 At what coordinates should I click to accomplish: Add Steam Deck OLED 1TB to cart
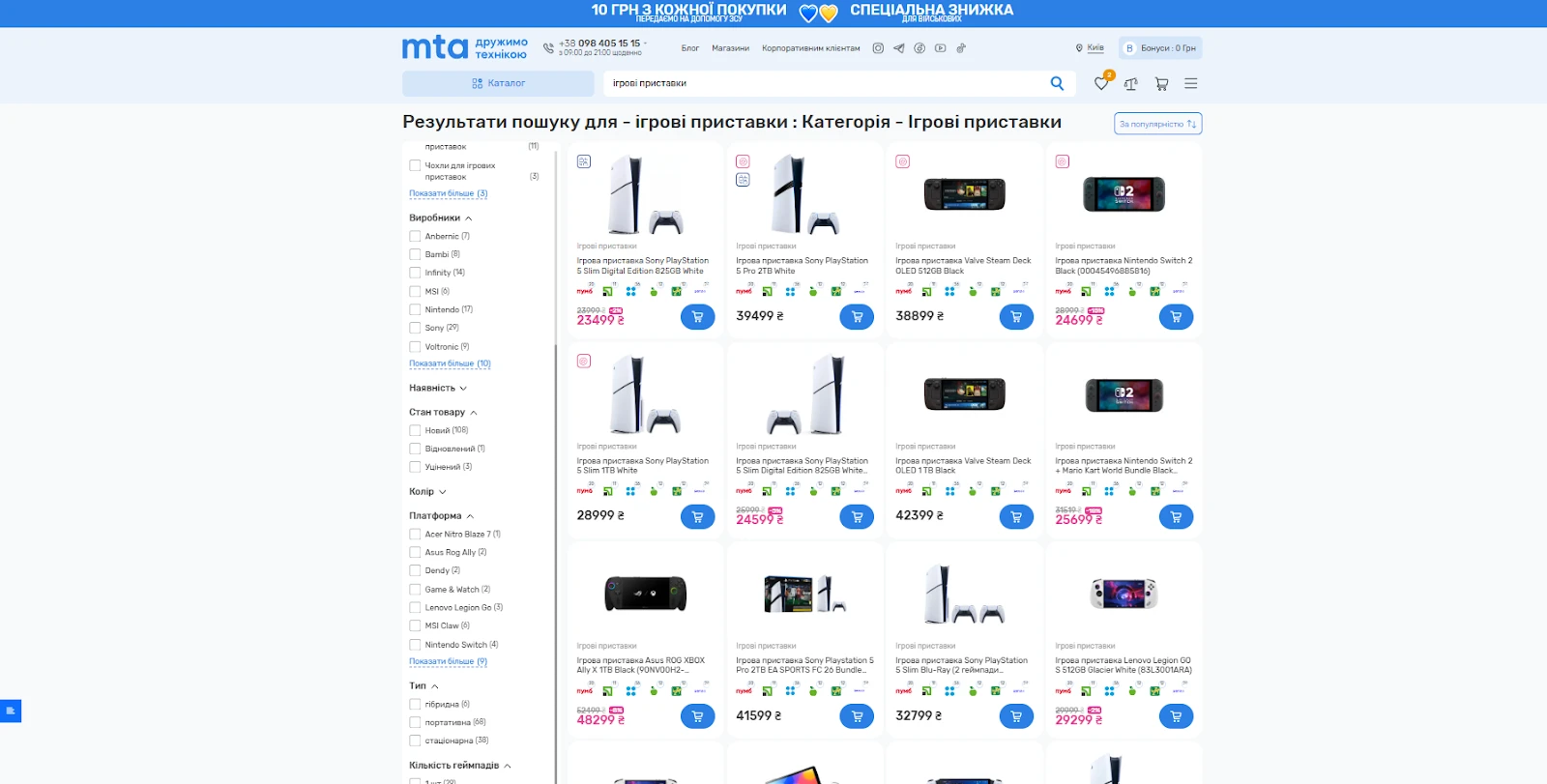1016,517
